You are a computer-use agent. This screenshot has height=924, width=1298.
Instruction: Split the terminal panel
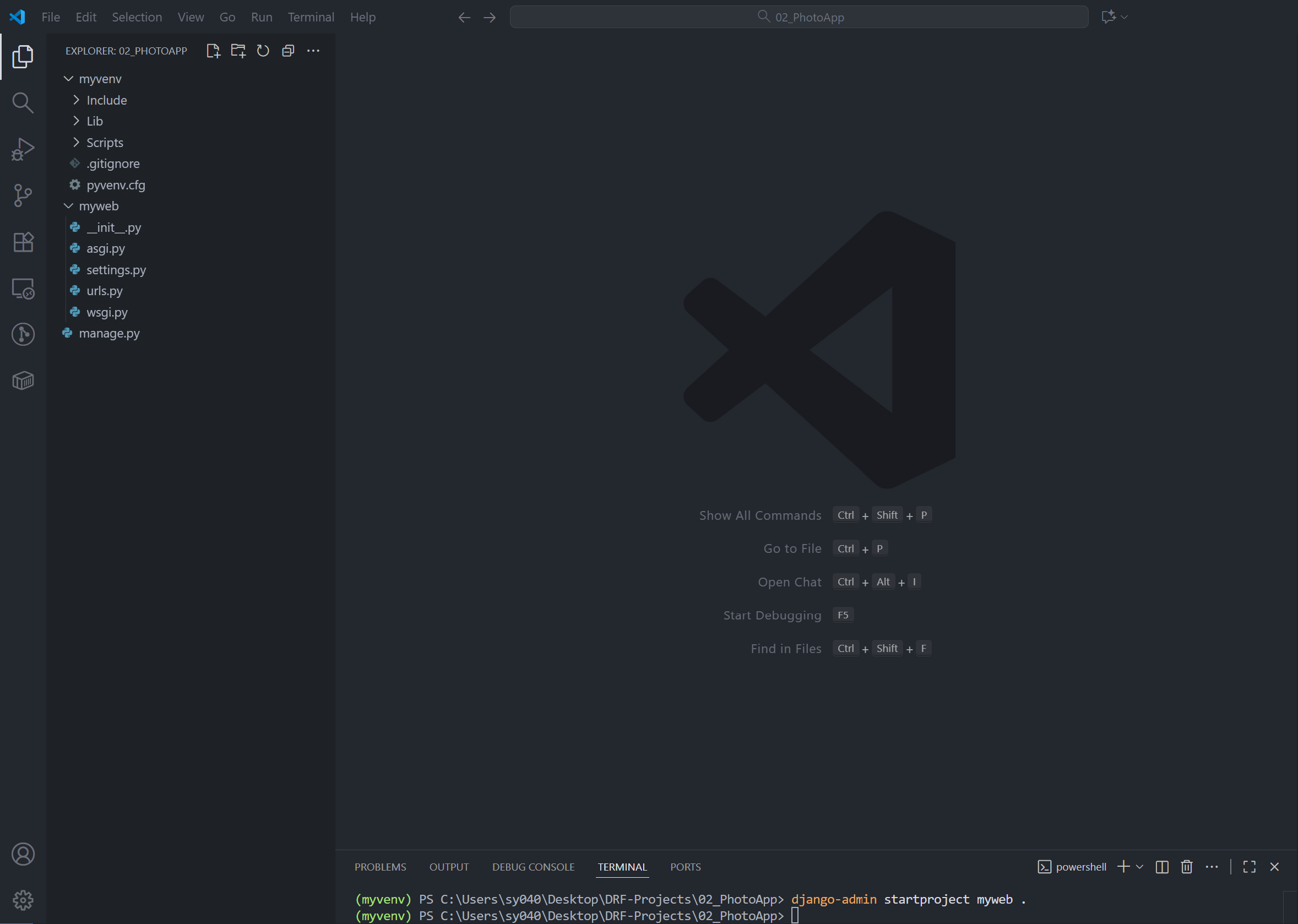coord(1162,867)
